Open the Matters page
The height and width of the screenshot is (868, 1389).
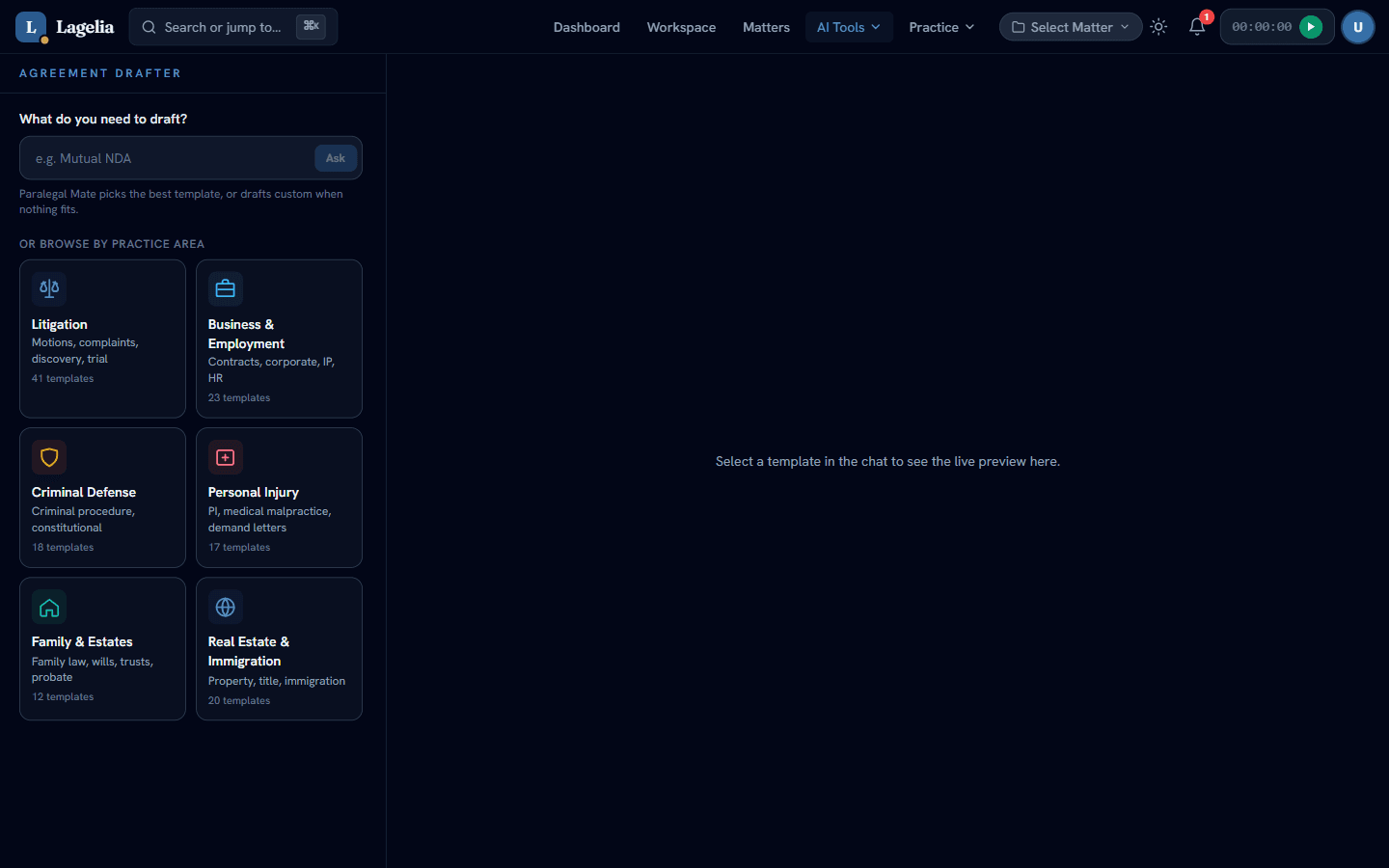766,27
